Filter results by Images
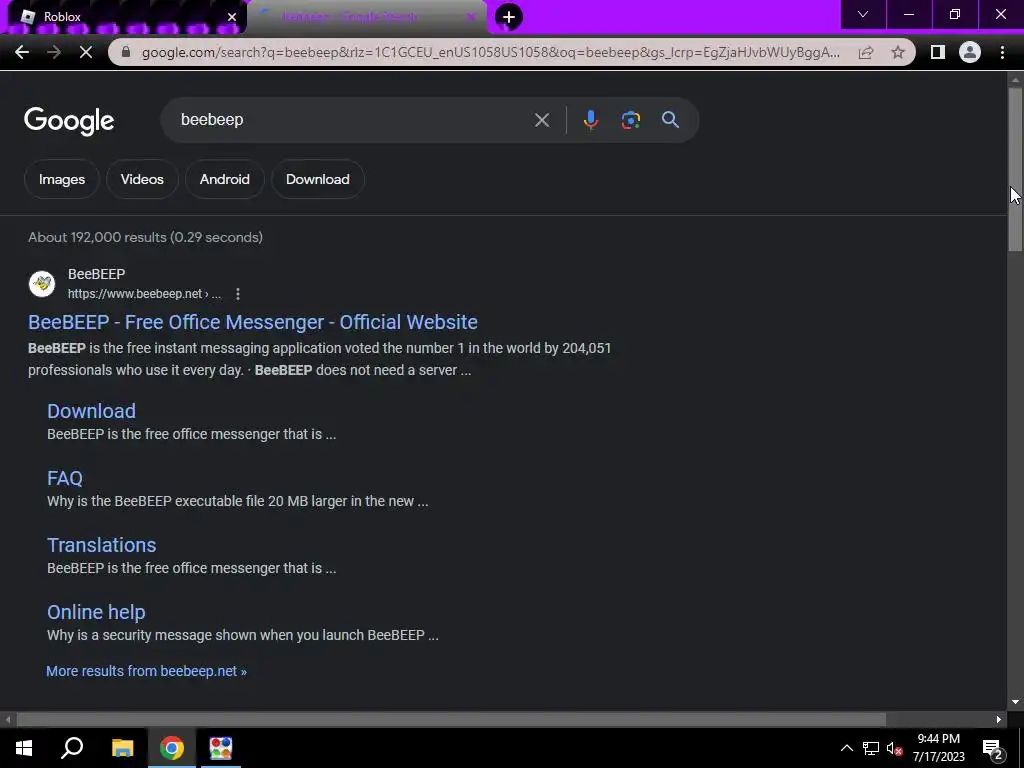Screen dimensions: 1024x768 (x=62, y=180)
